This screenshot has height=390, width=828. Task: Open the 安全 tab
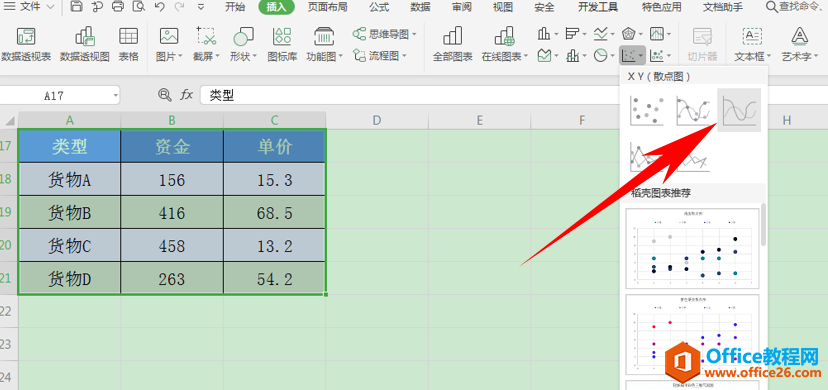tap(544, 7)
